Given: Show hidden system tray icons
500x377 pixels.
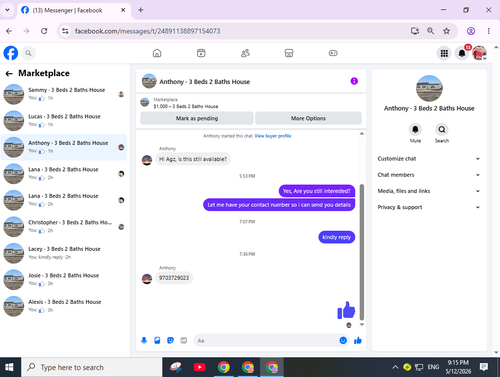Looking at the screenshot, I should [395, 367].
